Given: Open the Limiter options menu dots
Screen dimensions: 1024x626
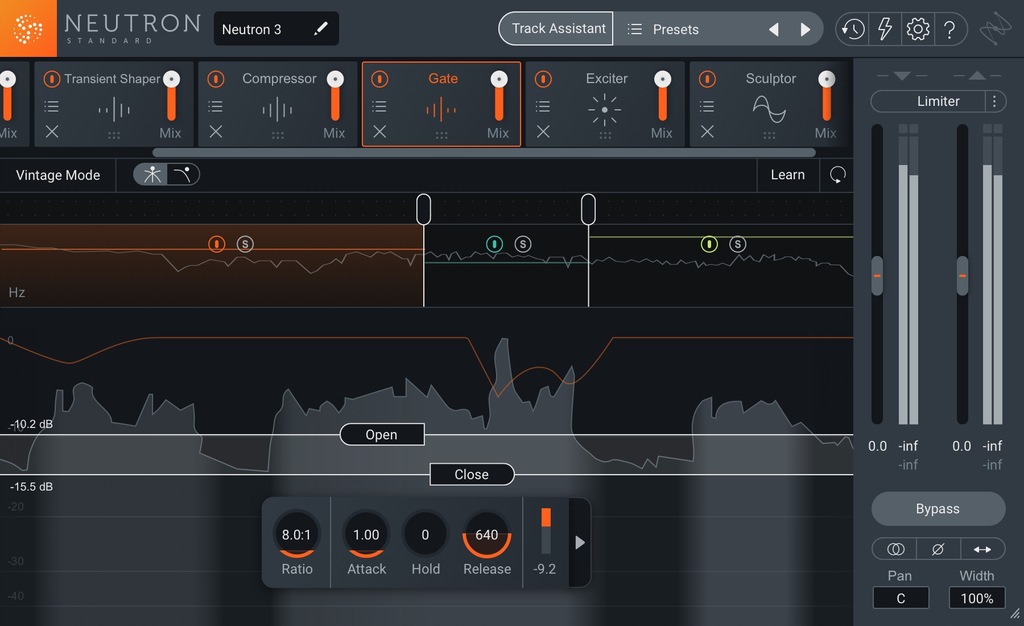Looking at the screenshot, I should pos(993,101).
